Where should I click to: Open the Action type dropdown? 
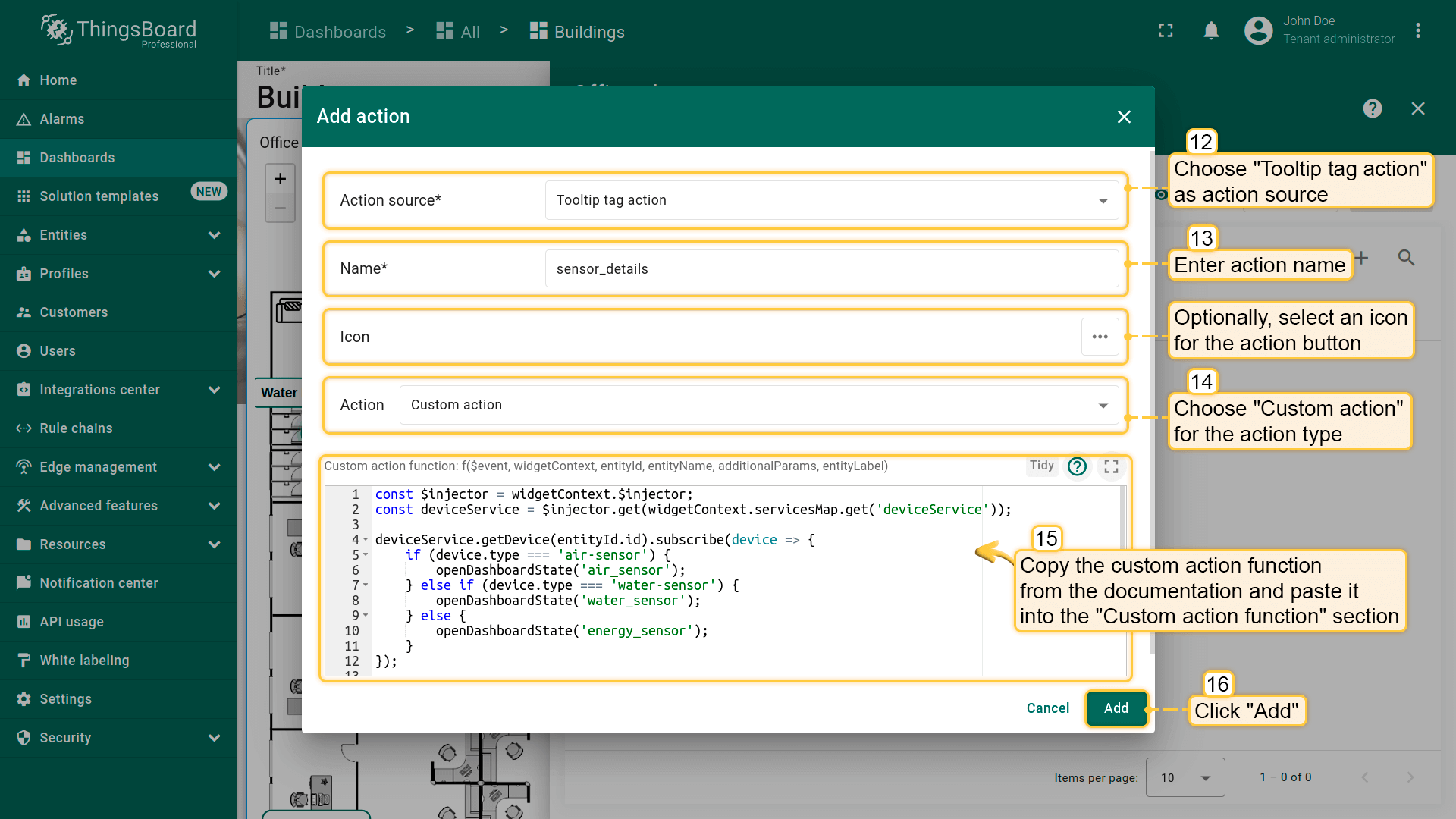click(758, 405)
